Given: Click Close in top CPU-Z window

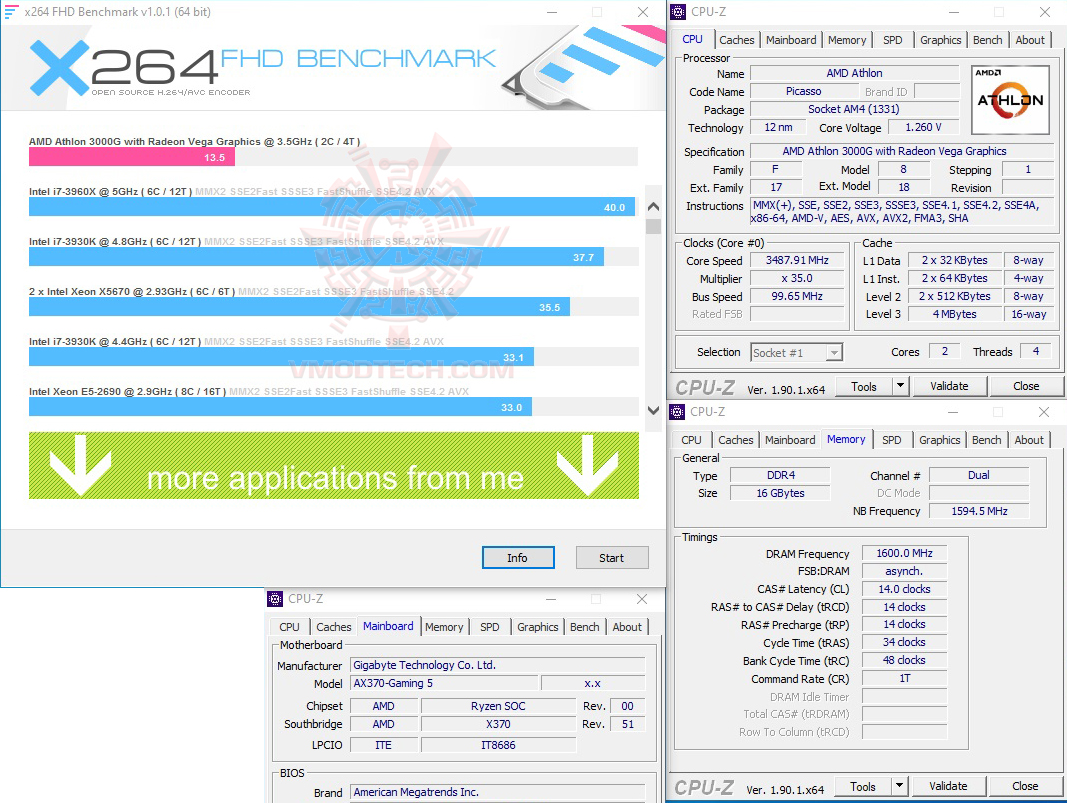Looking at the screenshot, I should [1025, 386].
